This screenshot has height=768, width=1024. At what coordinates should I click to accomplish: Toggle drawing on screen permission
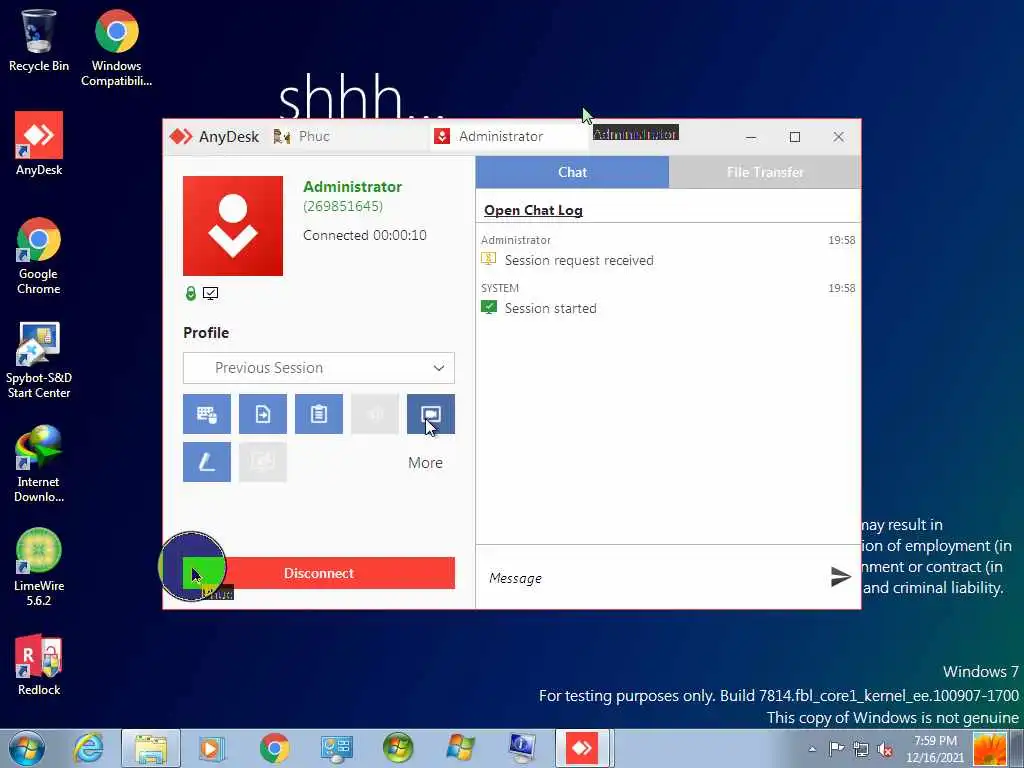(206, 462)
